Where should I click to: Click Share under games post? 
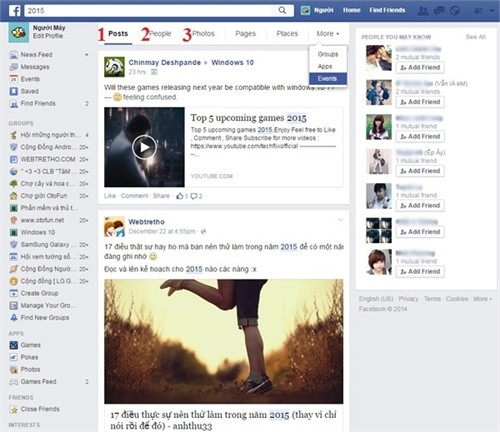click(161, 196)
